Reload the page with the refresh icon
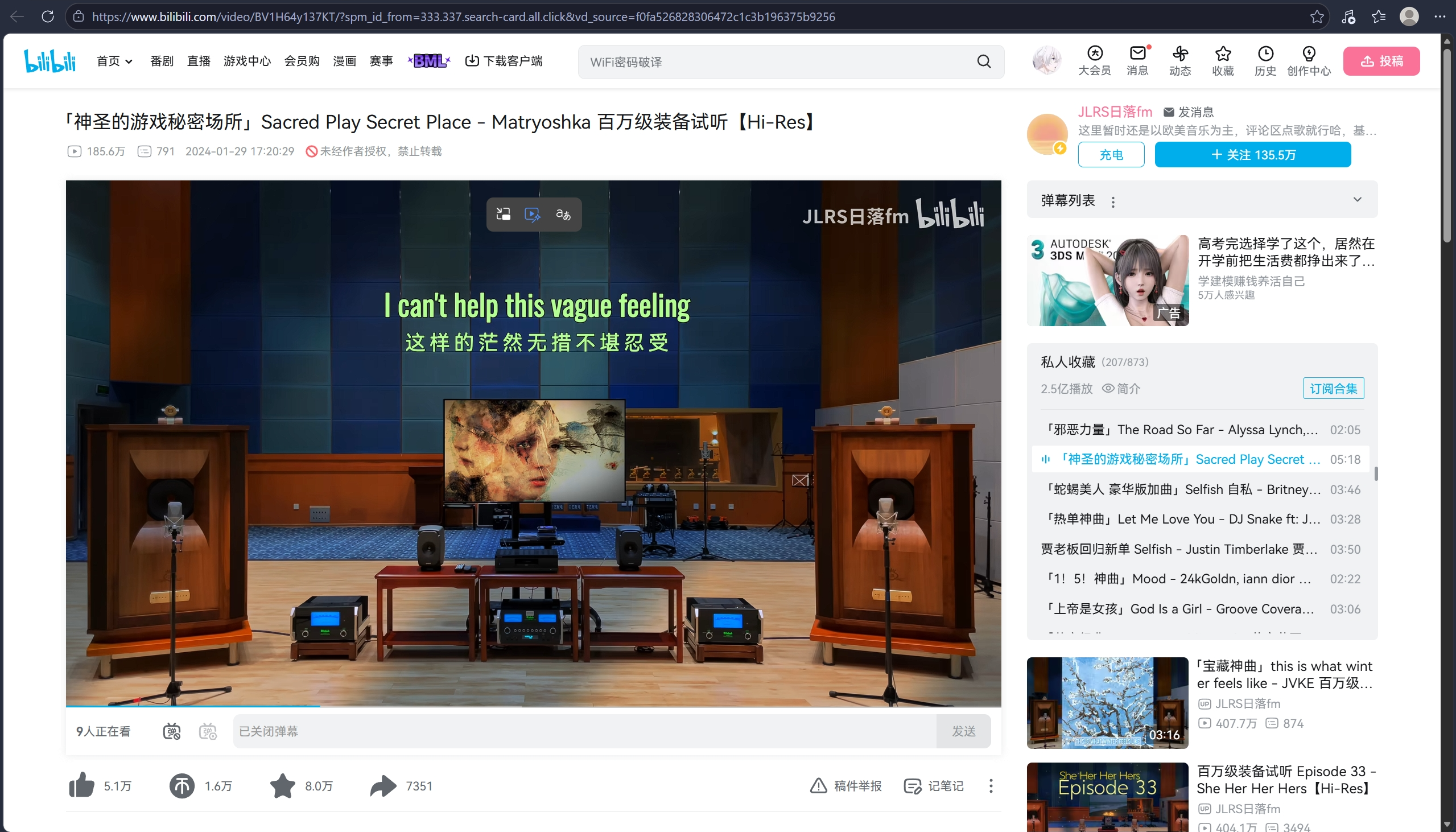This screenshot has width=1456, height=832. pyautogui.click(x=48, y=17)
